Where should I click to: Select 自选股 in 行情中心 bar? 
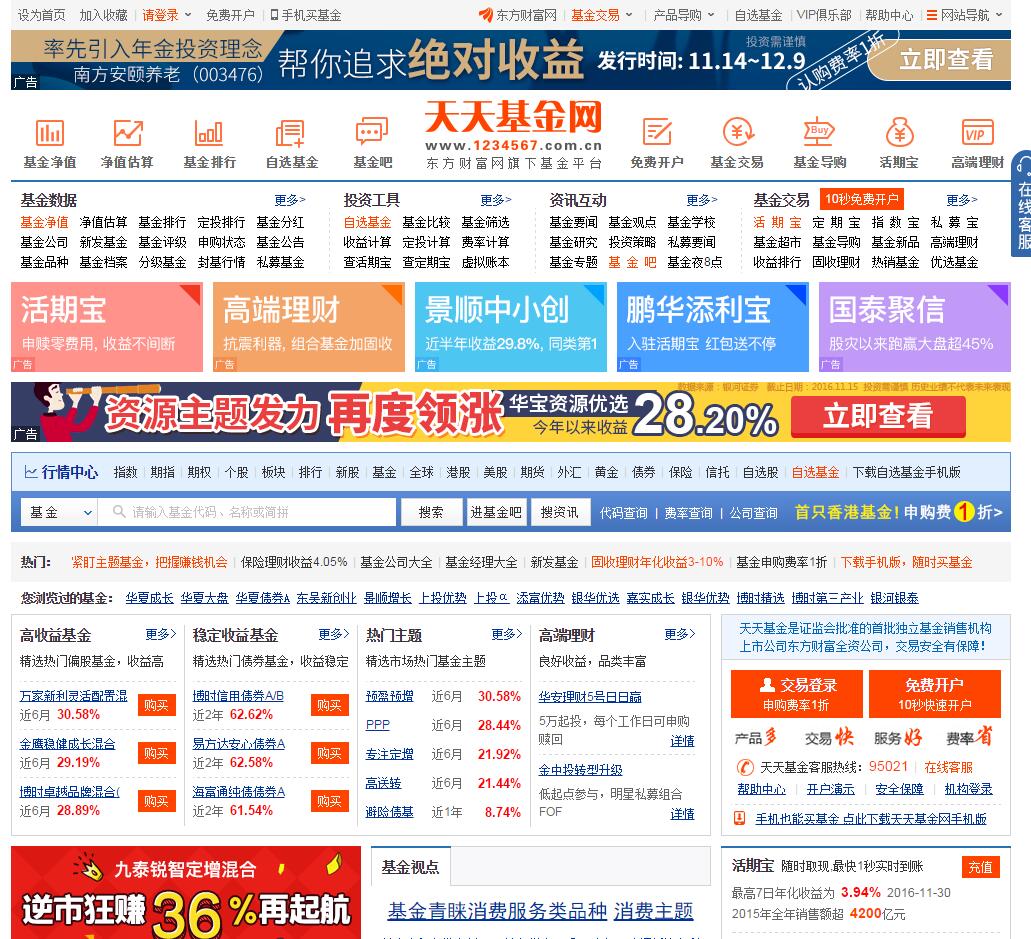pyautogui.click(x=760, y=472)
